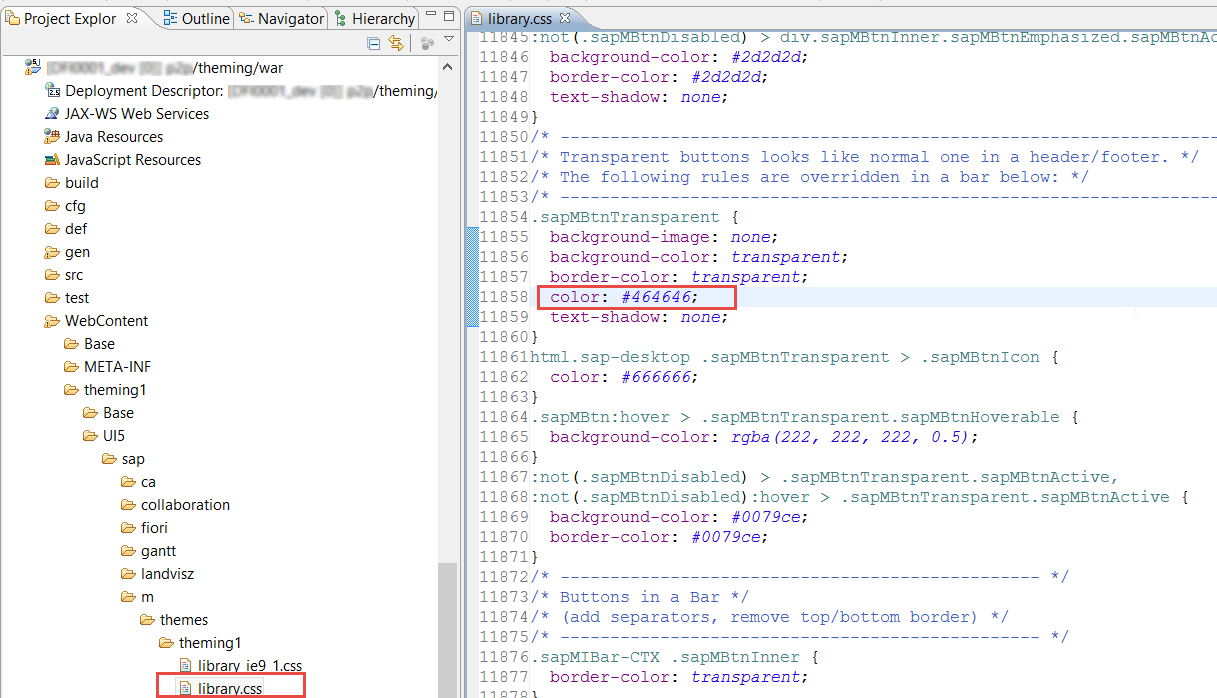Click the JavaScript Resources icon
This screenshot has width=1217, height=698.
[50, 159]
